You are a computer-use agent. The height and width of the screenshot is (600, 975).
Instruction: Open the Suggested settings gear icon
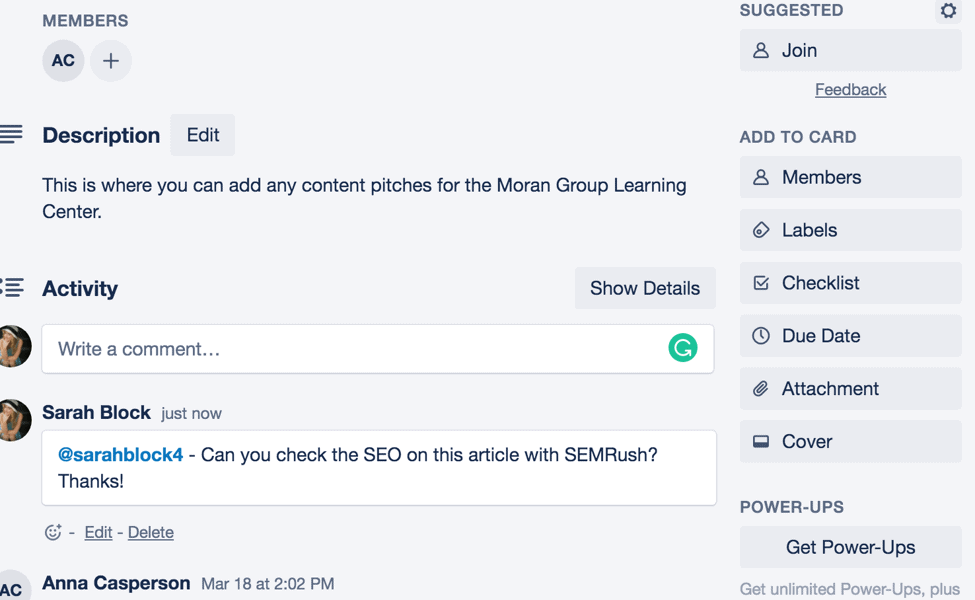click(x=948, y=11)
